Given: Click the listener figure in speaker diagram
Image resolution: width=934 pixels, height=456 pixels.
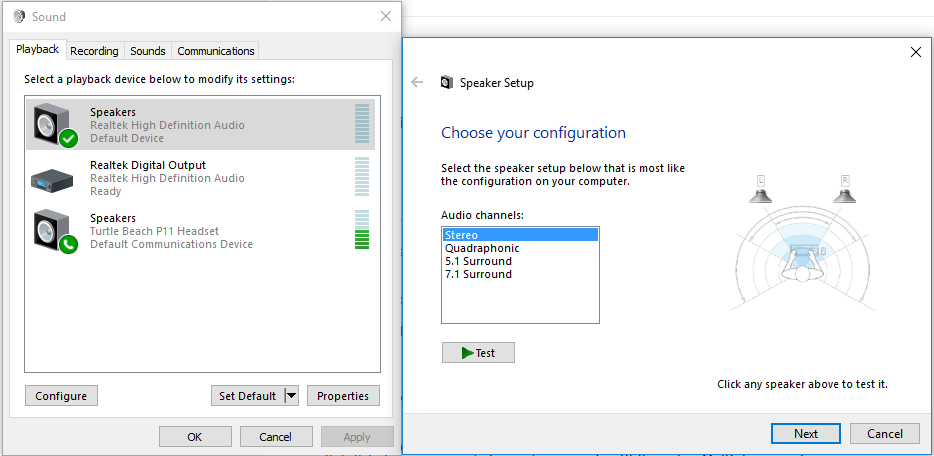Looking at the screenshot, I should coord(803,260).
